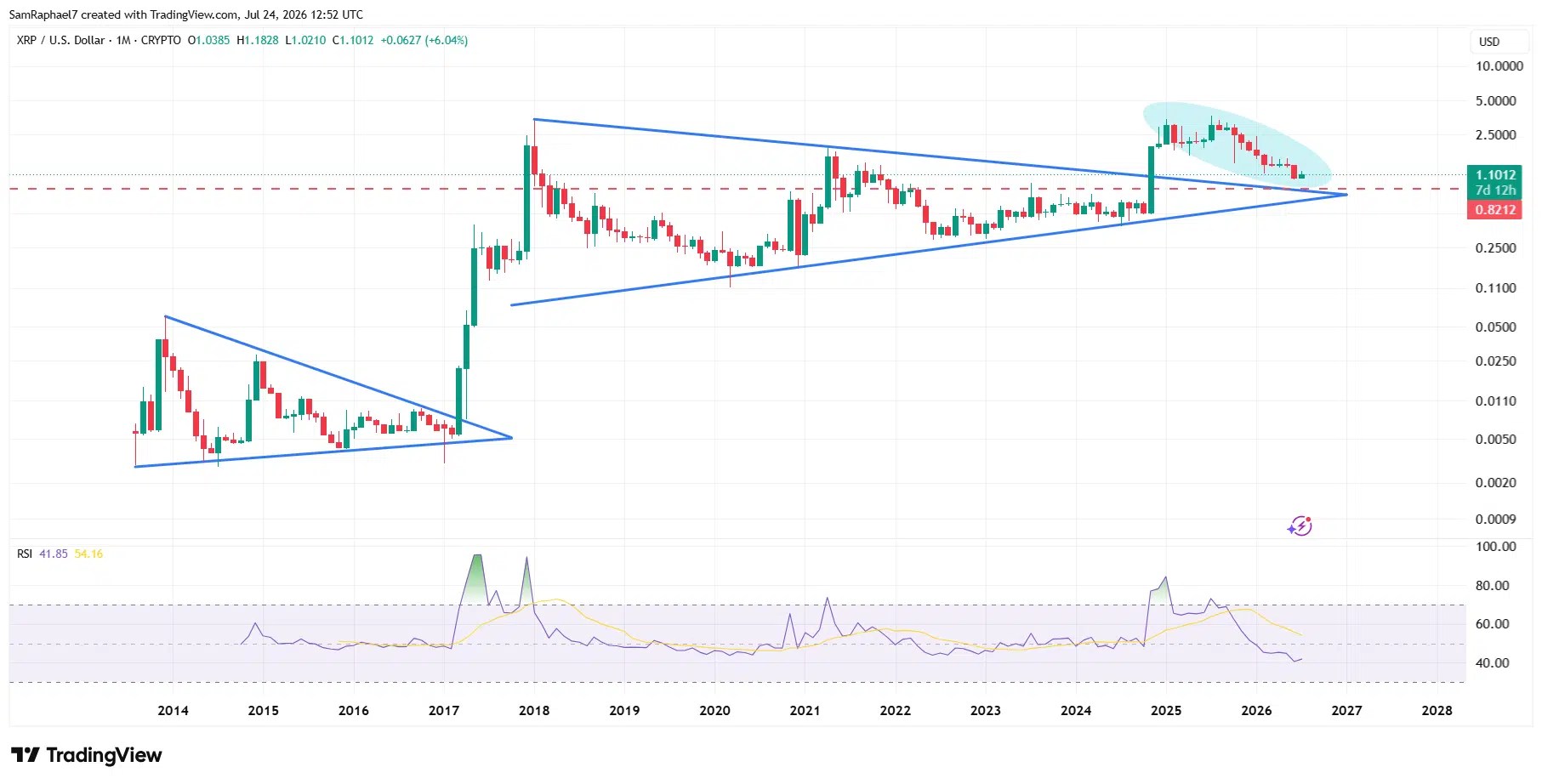
Task: Click the 2014 time axis label
Action: tap(173, 711)
